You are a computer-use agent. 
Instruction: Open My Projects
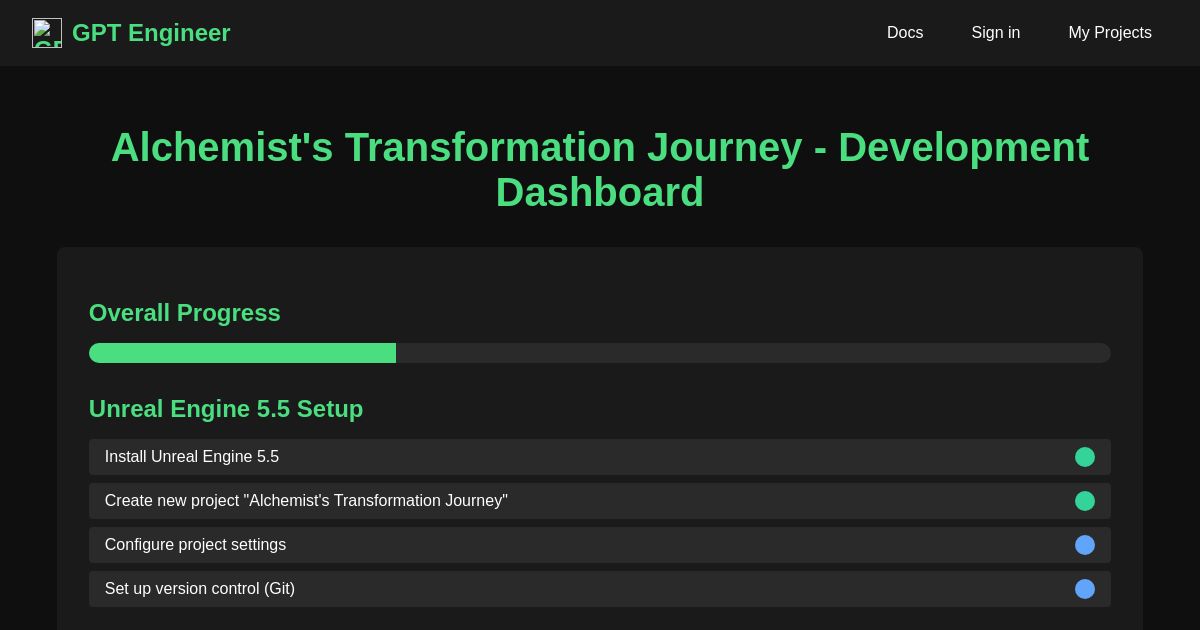tap(1110, 33)
